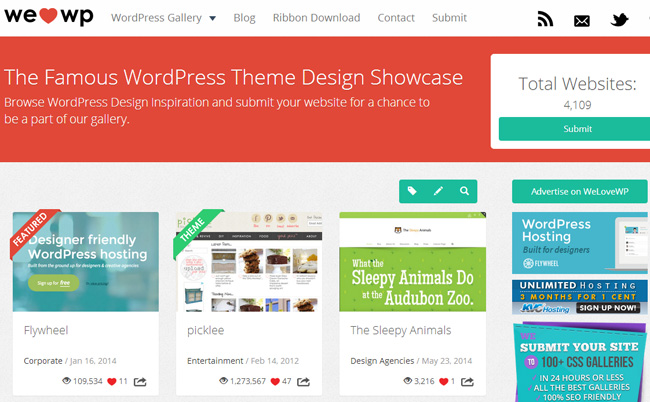Open the Flywheel site thumbnail
Image resolution: width=650 pixels, height=402 pixels.
click(x=86, y=262)
